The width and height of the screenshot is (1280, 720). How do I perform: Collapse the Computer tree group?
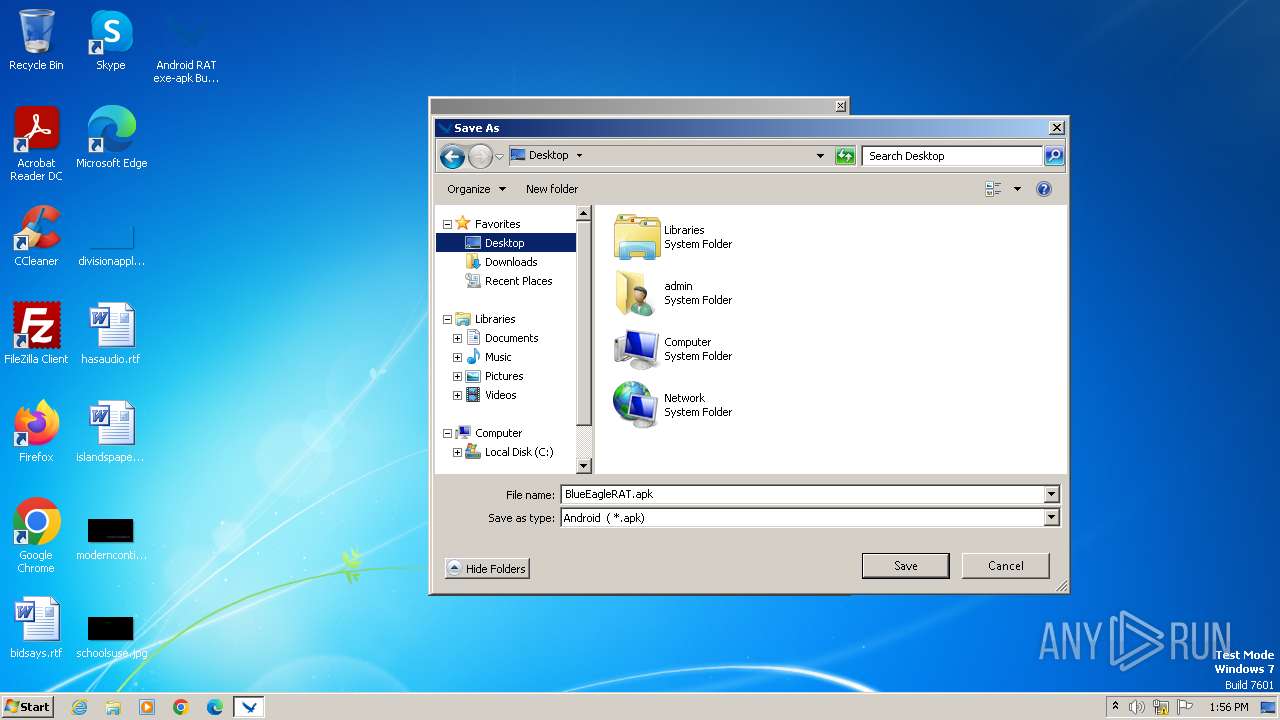(x=447, y=433)
